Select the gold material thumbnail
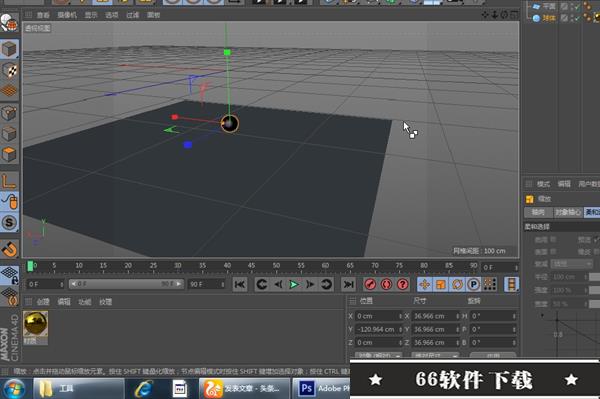The image size is (600, 399). point(36,324)
